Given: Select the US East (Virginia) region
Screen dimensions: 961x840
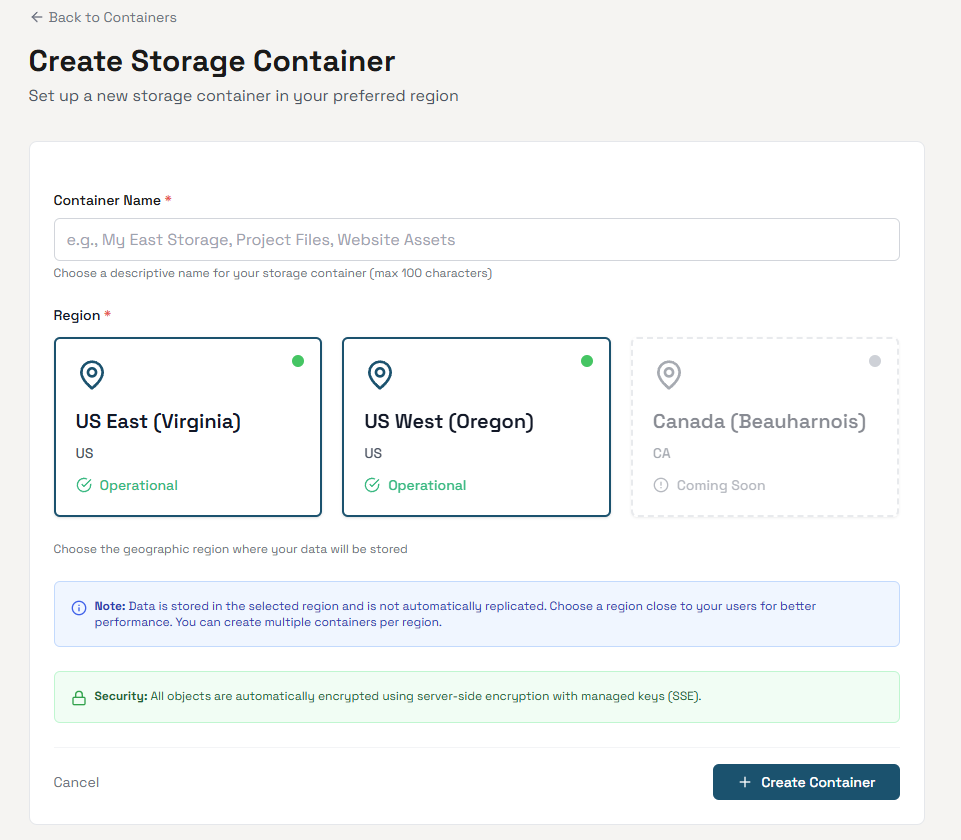Looking at the screenshot, I should pyautogui.click(x=187, y=427).
